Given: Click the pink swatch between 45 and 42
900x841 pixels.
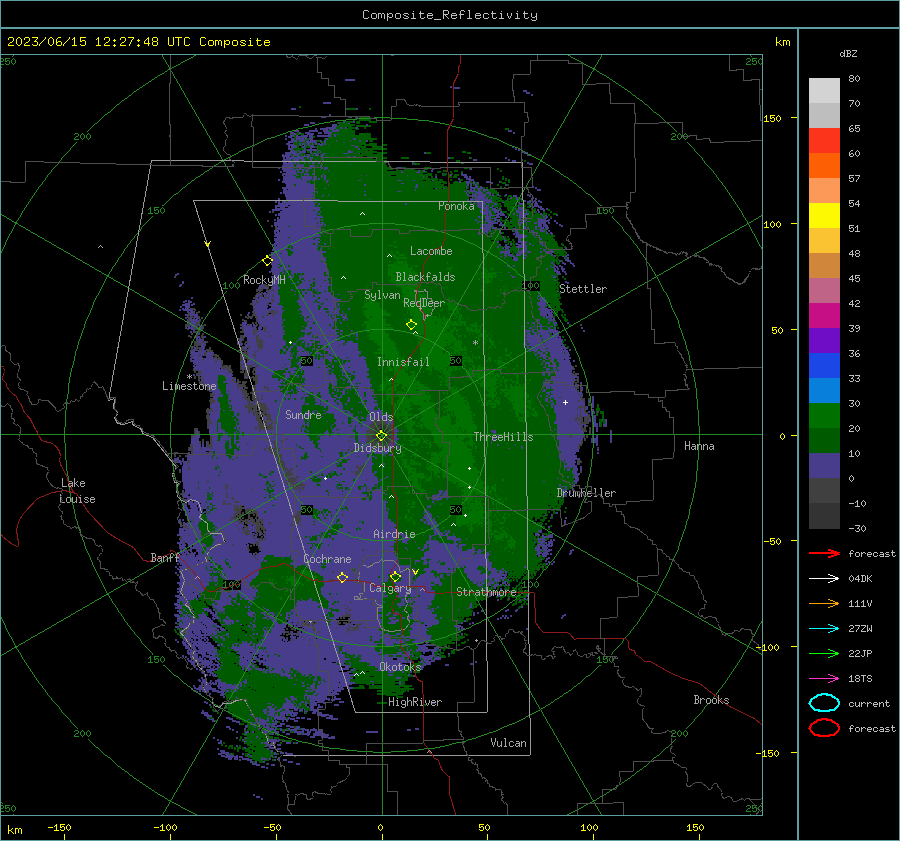Looking at the screenshot, I should (824, 291).
